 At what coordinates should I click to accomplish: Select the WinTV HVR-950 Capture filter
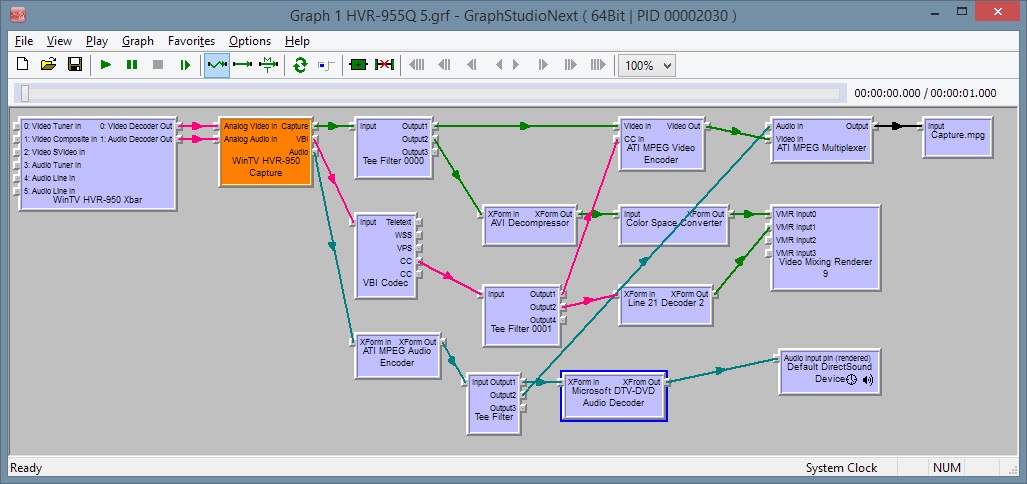(x=265, y=152)
